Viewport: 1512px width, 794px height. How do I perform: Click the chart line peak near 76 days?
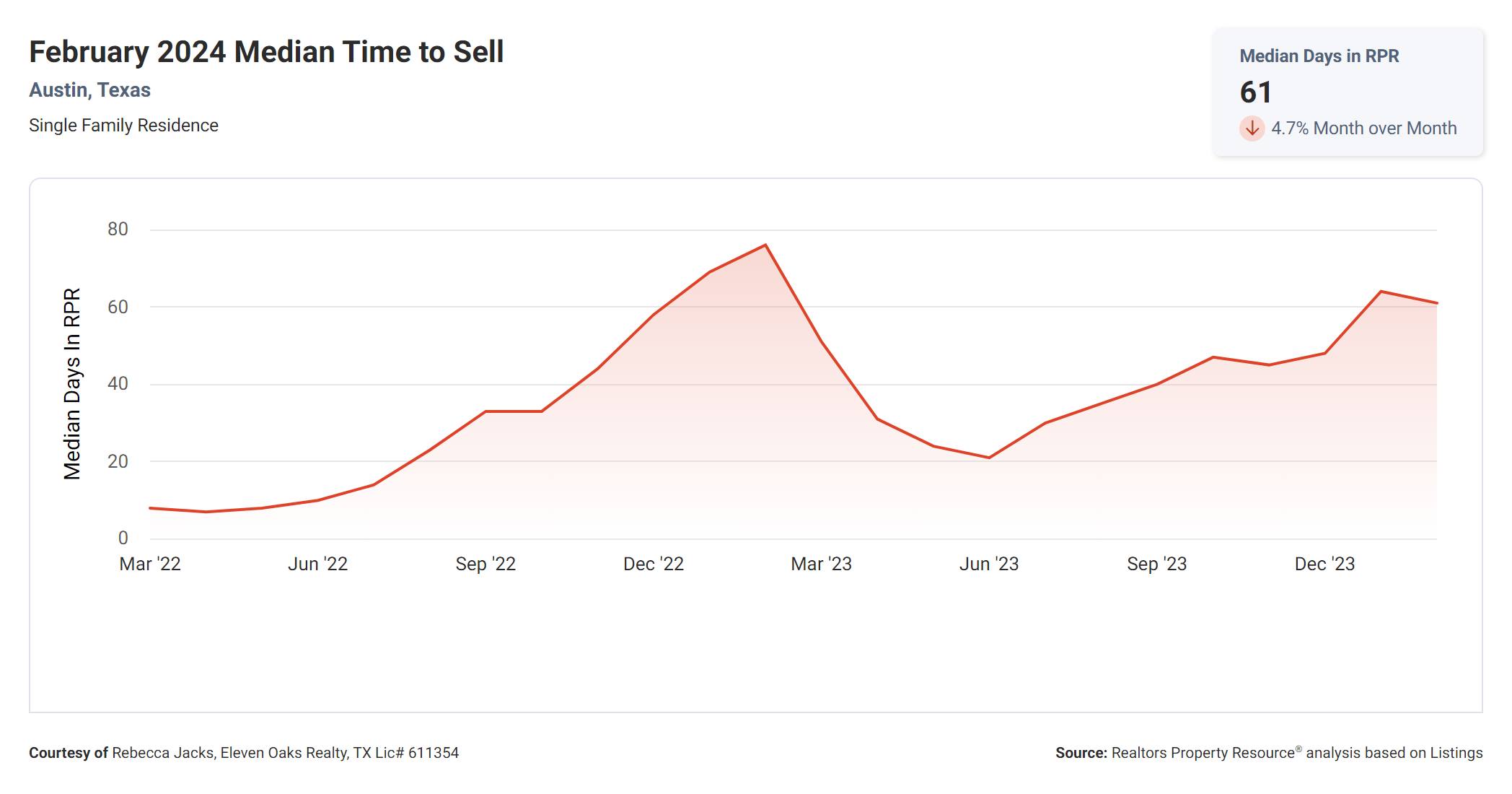tap(765, 245)
